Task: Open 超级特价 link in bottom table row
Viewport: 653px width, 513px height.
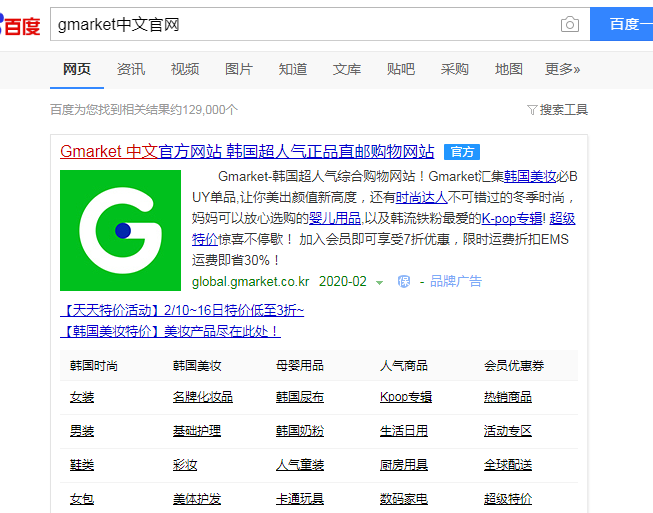Action: pos(508,499)
